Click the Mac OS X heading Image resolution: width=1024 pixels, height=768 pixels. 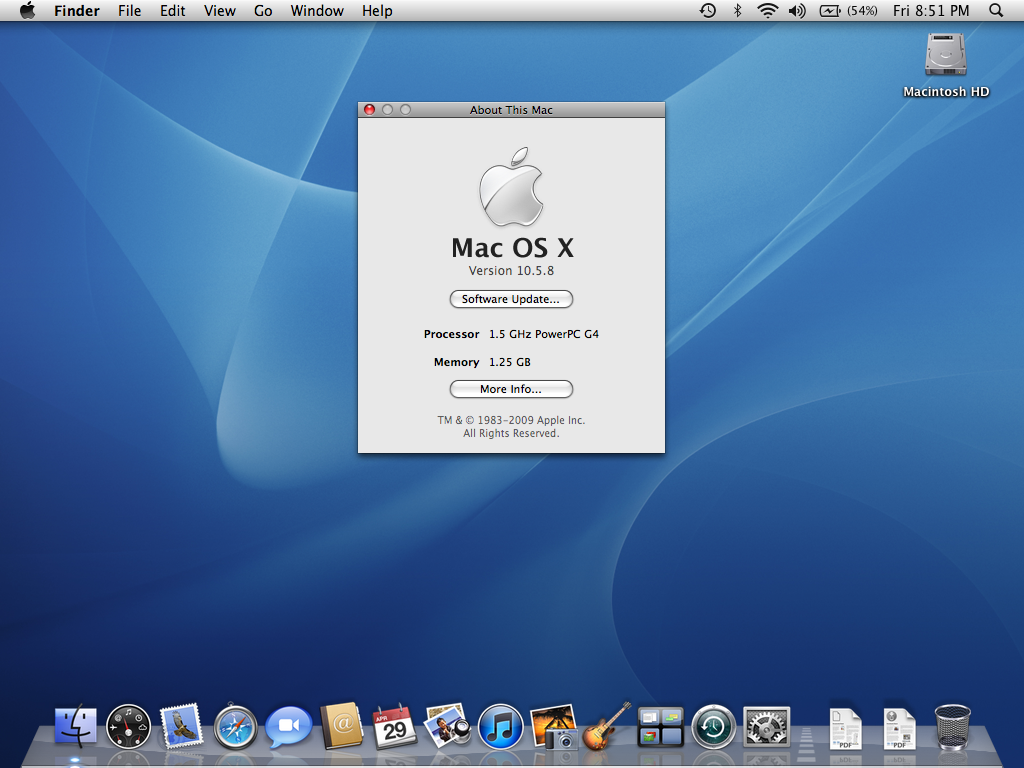pyautogui.click(x=513, y=248)
